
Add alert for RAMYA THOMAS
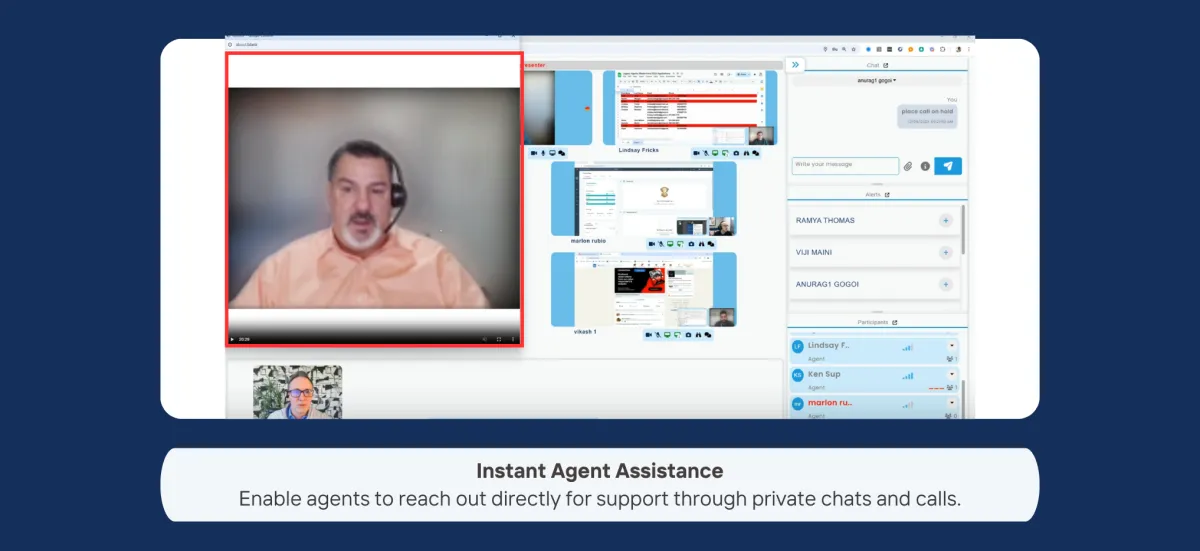pos(945,220)
